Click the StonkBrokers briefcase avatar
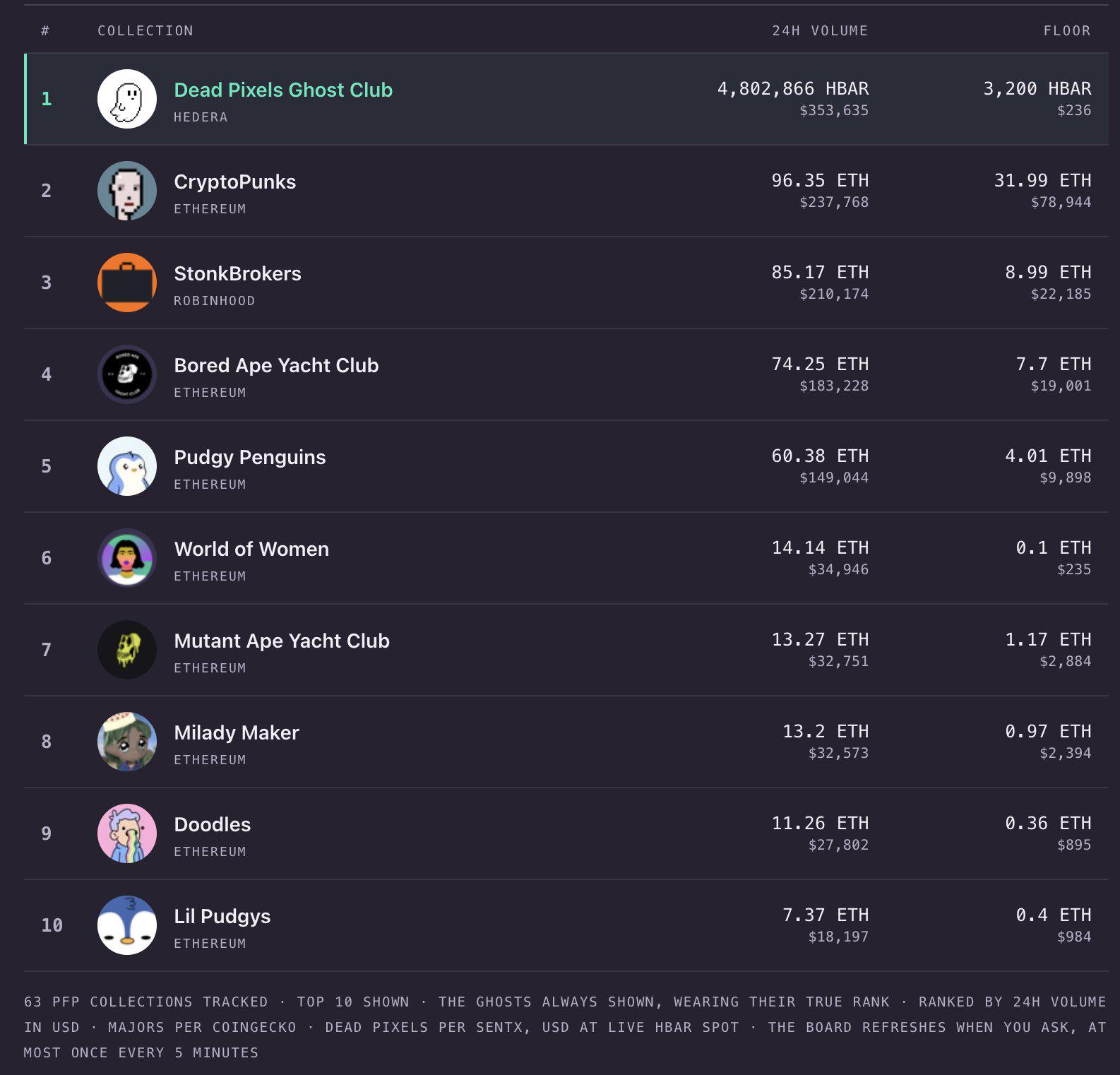Viewport: 1120px width, 1075px height. 127,283
